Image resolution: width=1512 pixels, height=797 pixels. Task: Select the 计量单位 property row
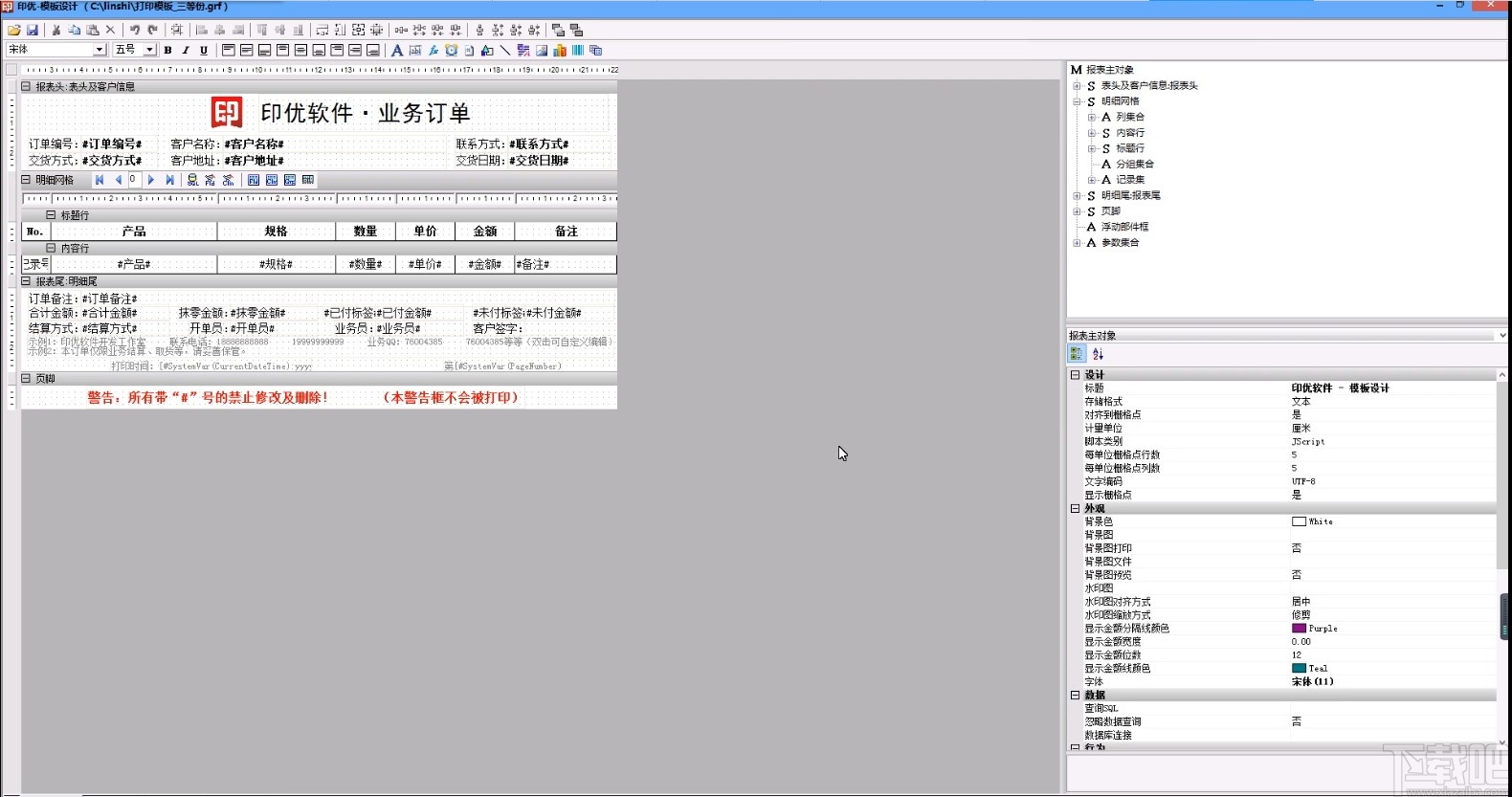coord(1282,429)
